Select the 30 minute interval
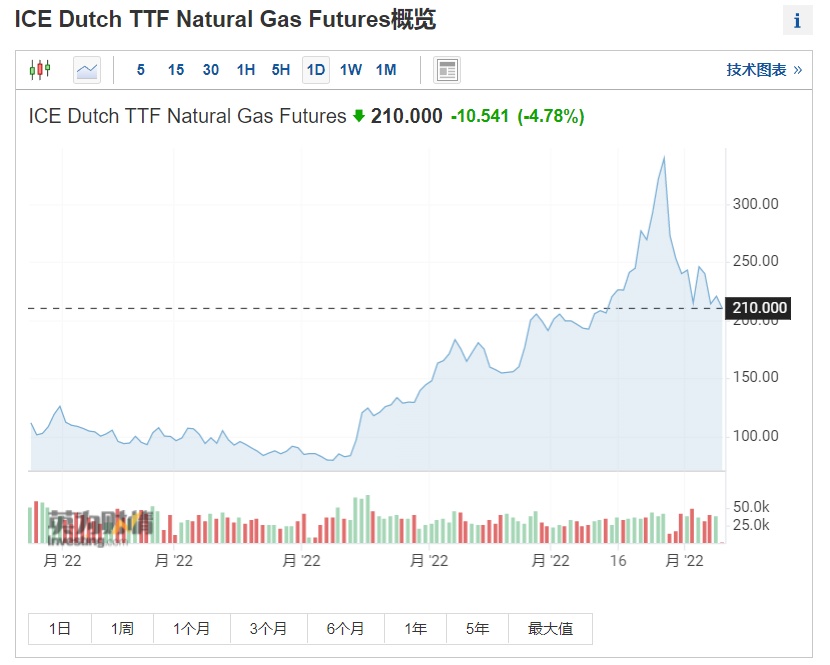 pos(211,70)
